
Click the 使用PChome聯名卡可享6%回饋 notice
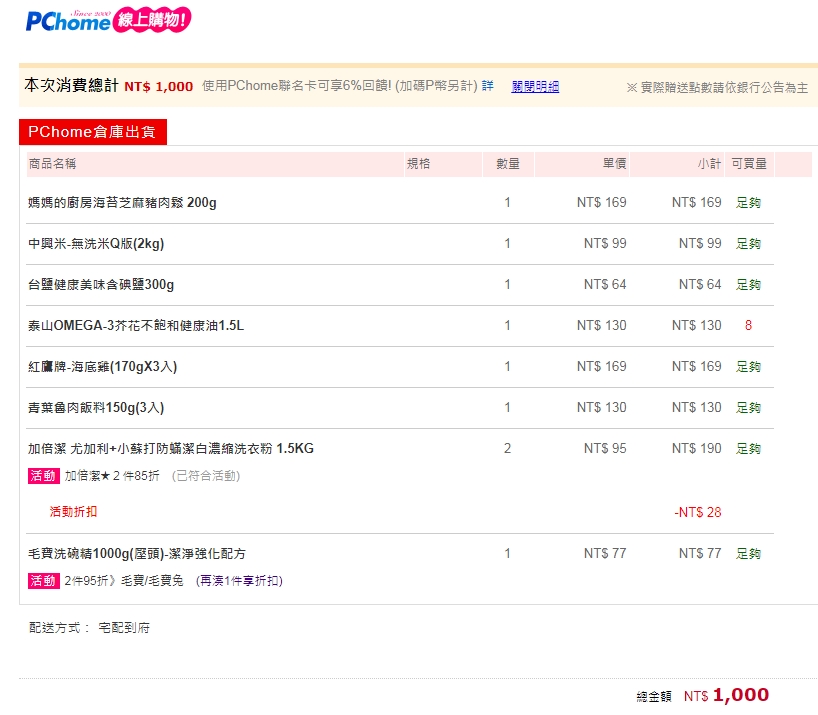pyautogui.click(x=340, y=86)
